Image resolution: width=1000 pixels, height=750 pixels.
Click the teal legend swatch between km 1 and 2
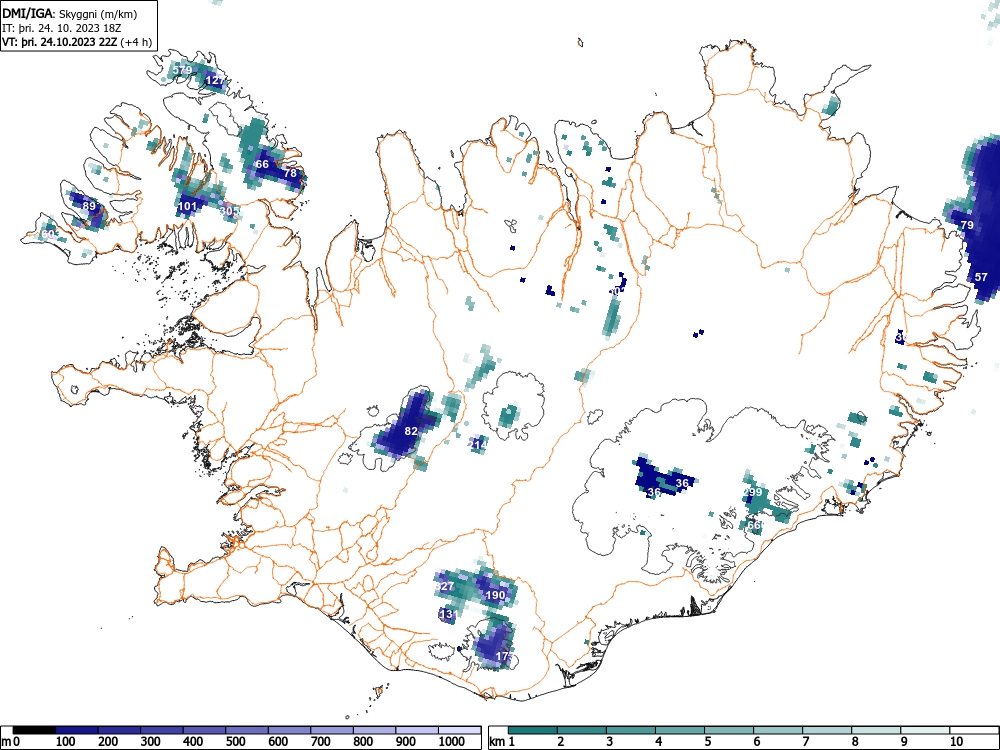(533, 730)
